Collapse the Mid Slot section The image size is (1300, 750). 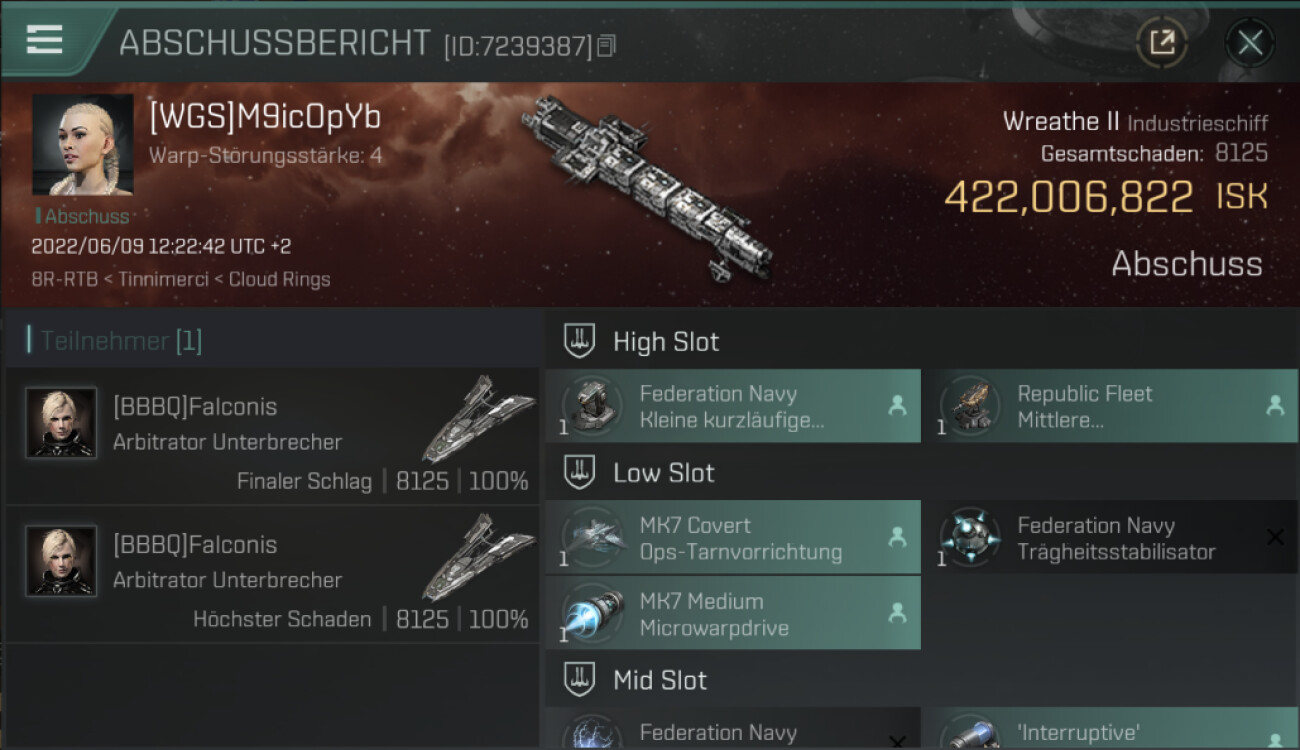[x=579, y=680]
